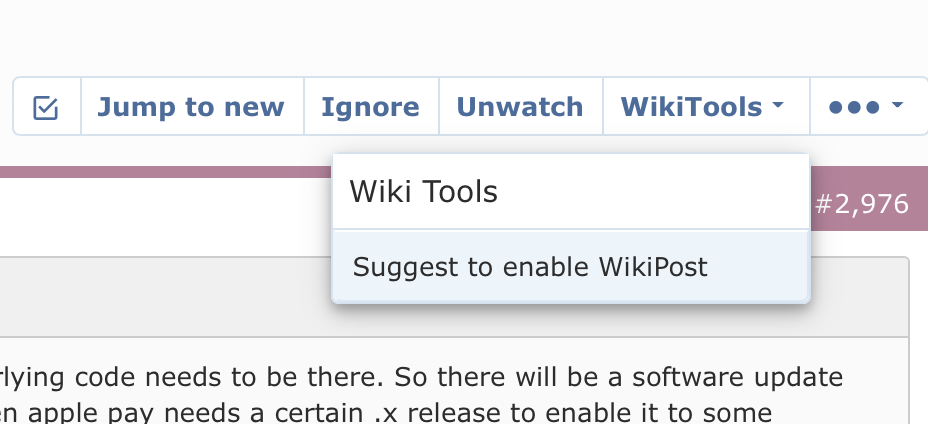The width and height of the screenshot is (928, 424).
Task: Click the white area left of the dropdown menu
Action: [166, 217]
